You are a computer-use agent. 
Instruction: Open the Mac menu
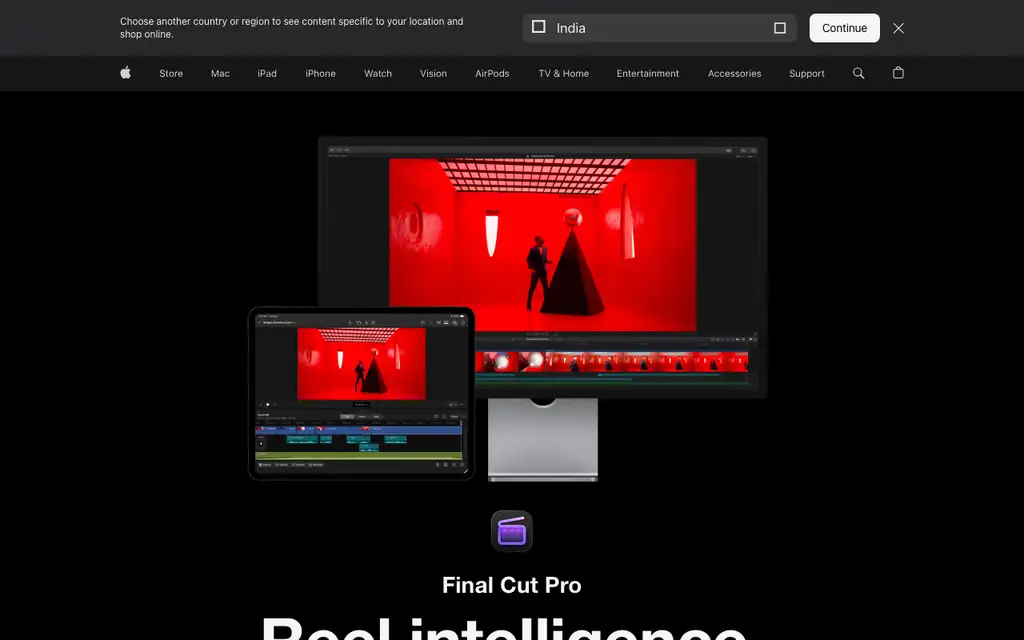pos(220,73)
